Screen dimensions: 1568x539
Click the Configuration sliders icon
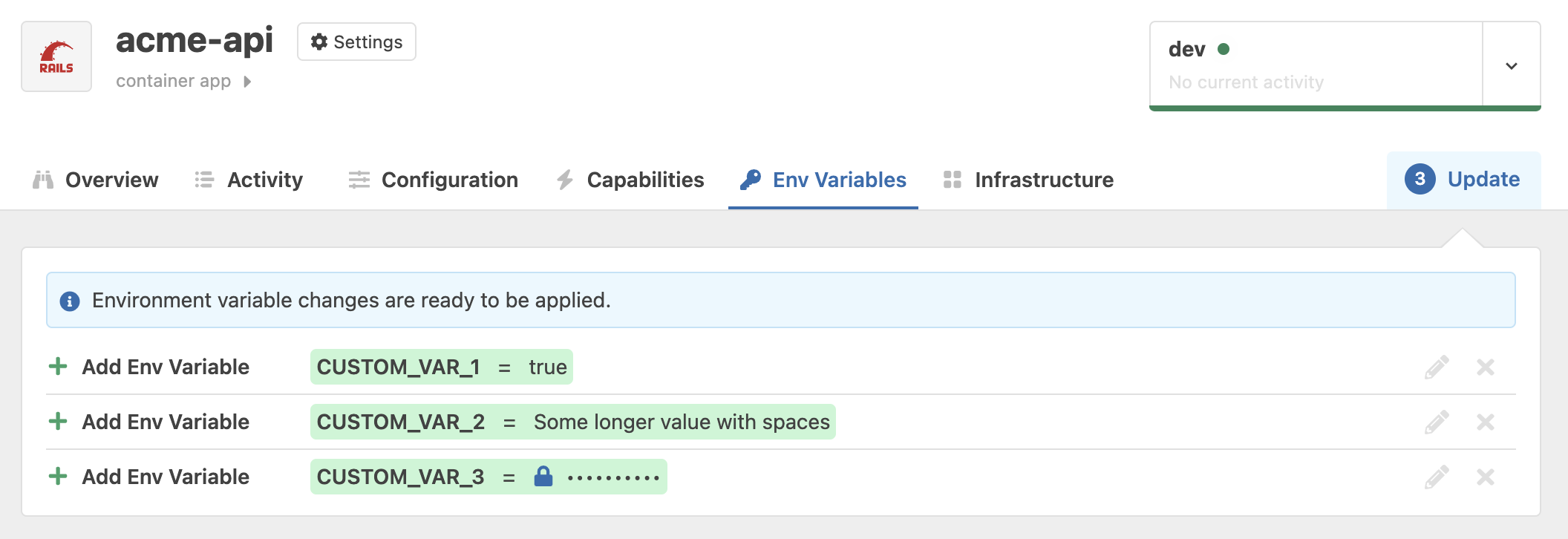click(x=359, y=180)
